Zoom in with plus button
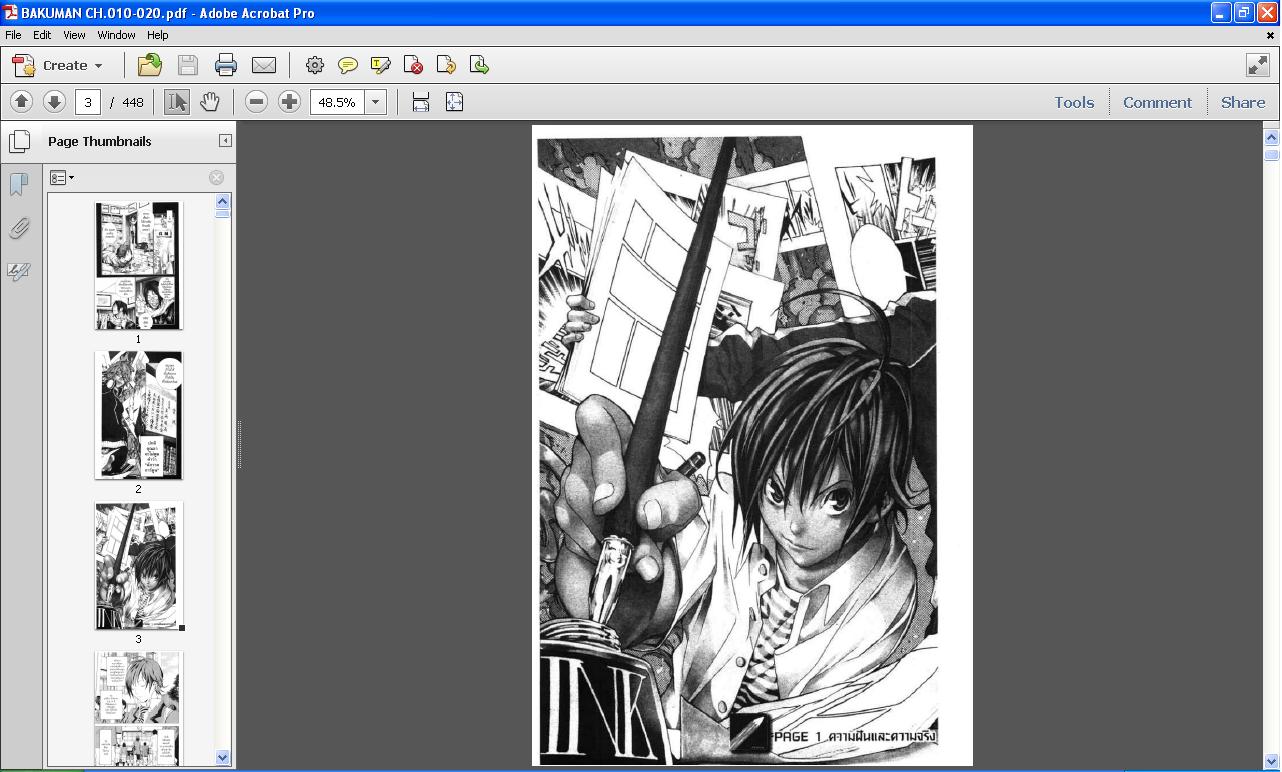 coord(289,102)
